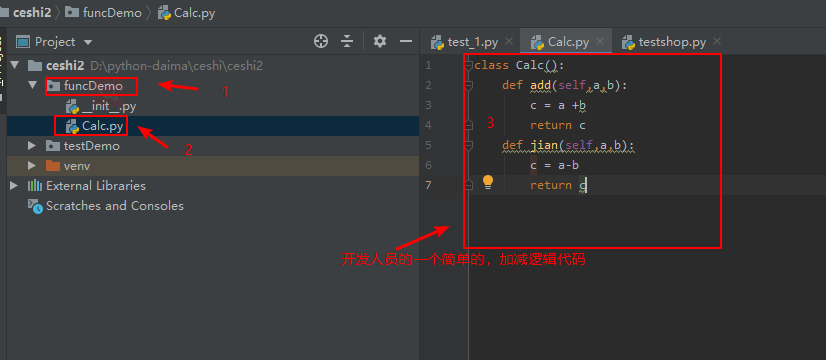Viewport: 826px width, 360px height.
Task: Select the venv folder
Action: [77, 166]
